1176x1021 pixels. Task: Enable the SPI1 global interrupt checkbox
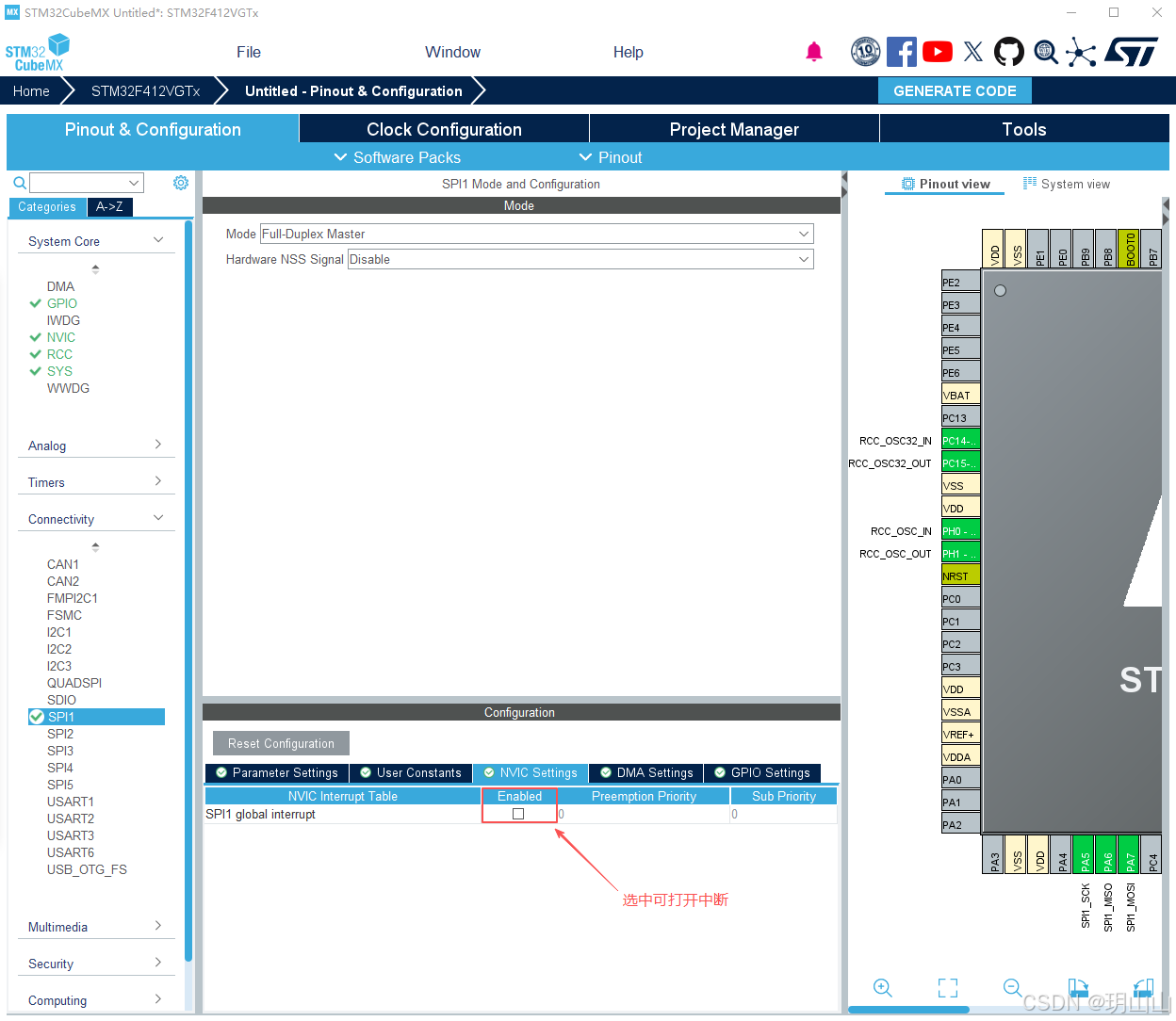[518, 814]
